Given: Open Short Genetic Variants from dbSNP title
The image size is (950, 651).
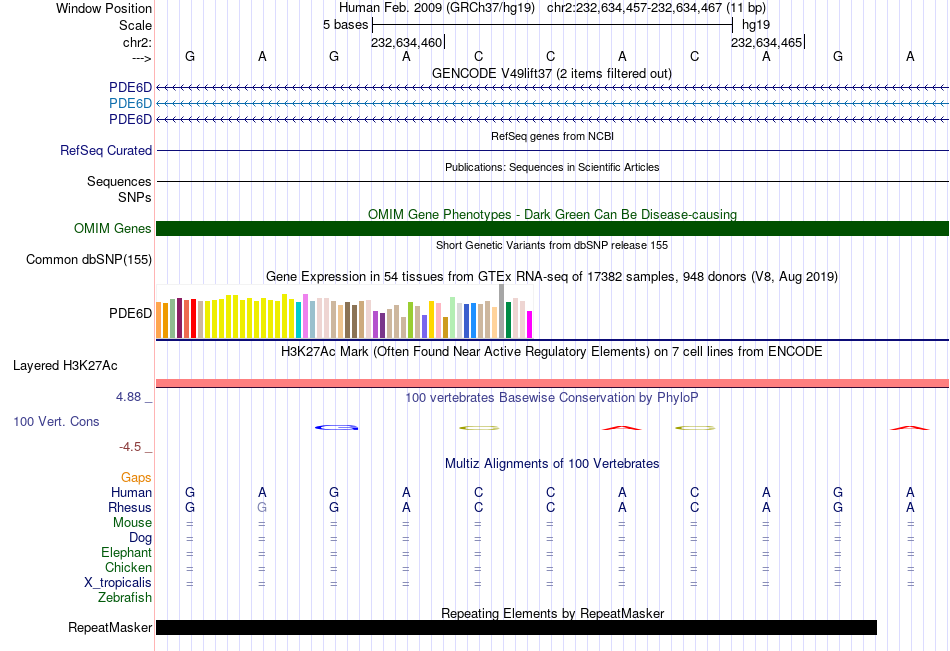Looking at the screenshot, I should (x=552, y=245).
